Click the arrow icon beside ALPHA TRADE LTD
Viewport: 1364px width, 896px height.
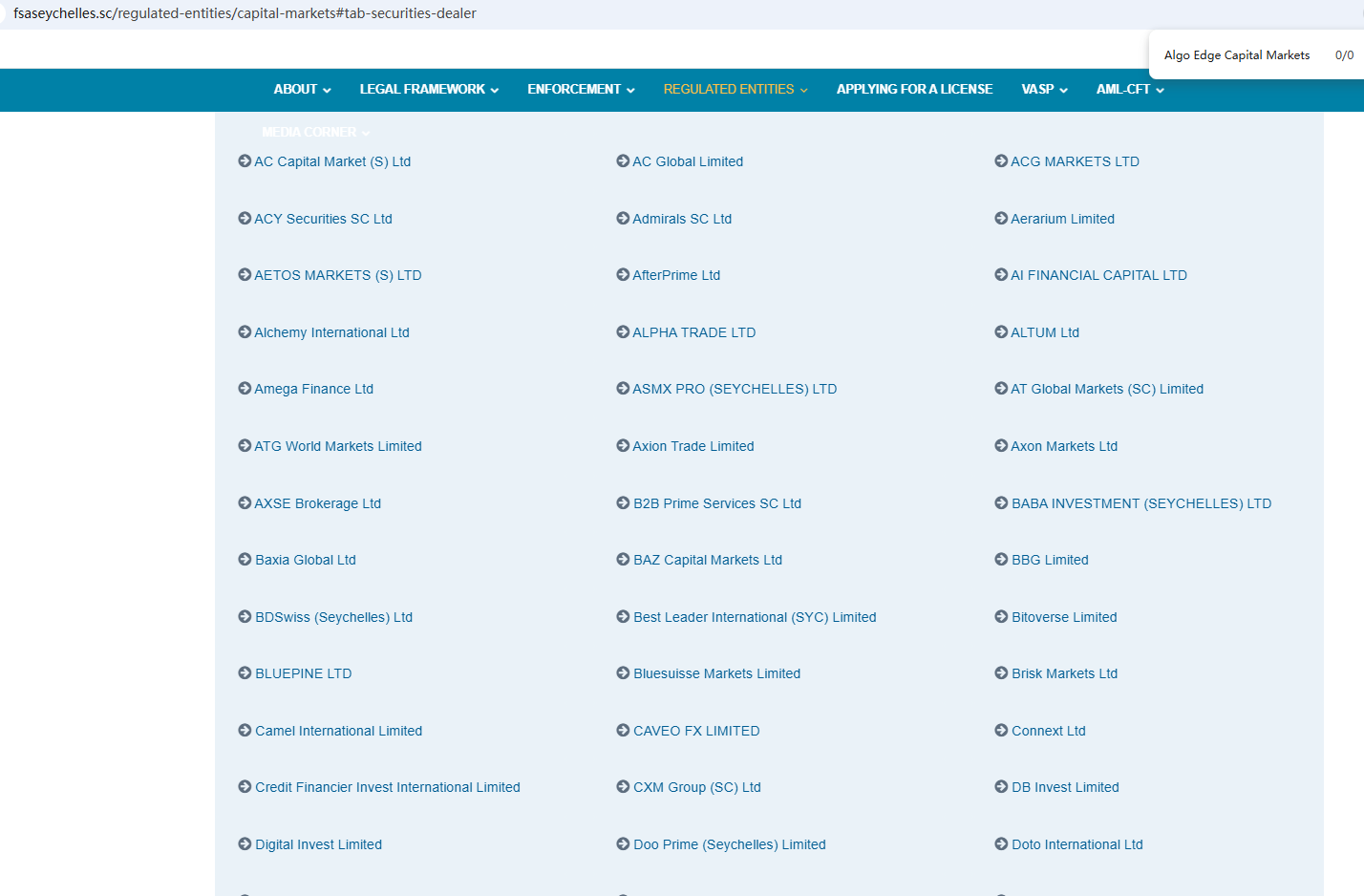click(623, 332)
